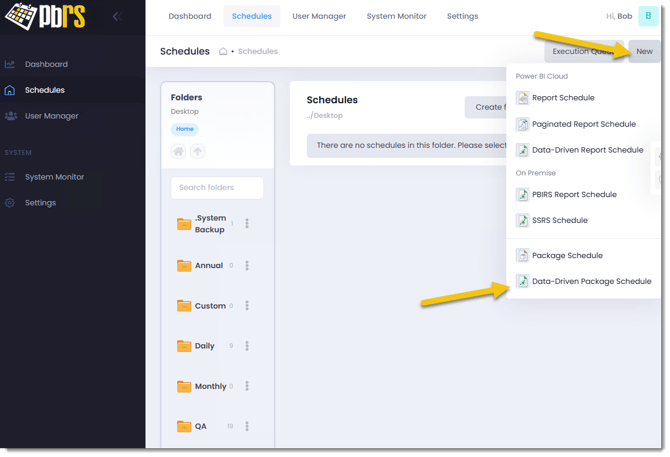Screen dimensions: 670x457
Task: Click the Search folders input field
Action: pyautogui.click(x=217, y=188)
